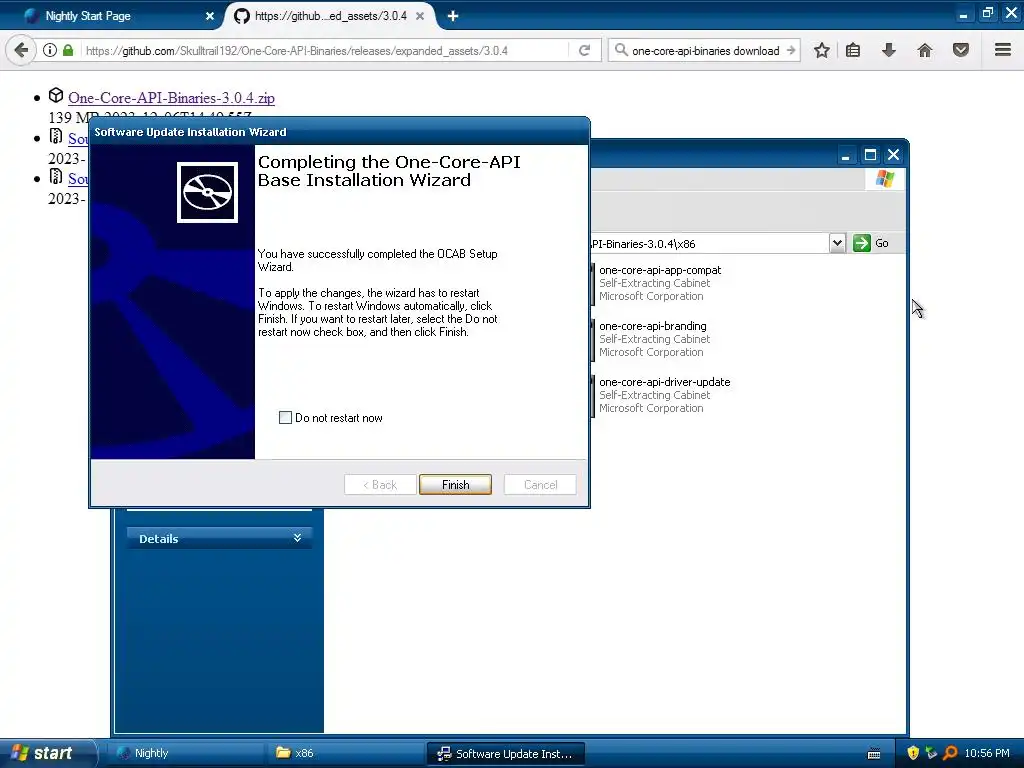Click the green padlock security icon
This screenshot has width=1024, height=768.
[68, 50]
